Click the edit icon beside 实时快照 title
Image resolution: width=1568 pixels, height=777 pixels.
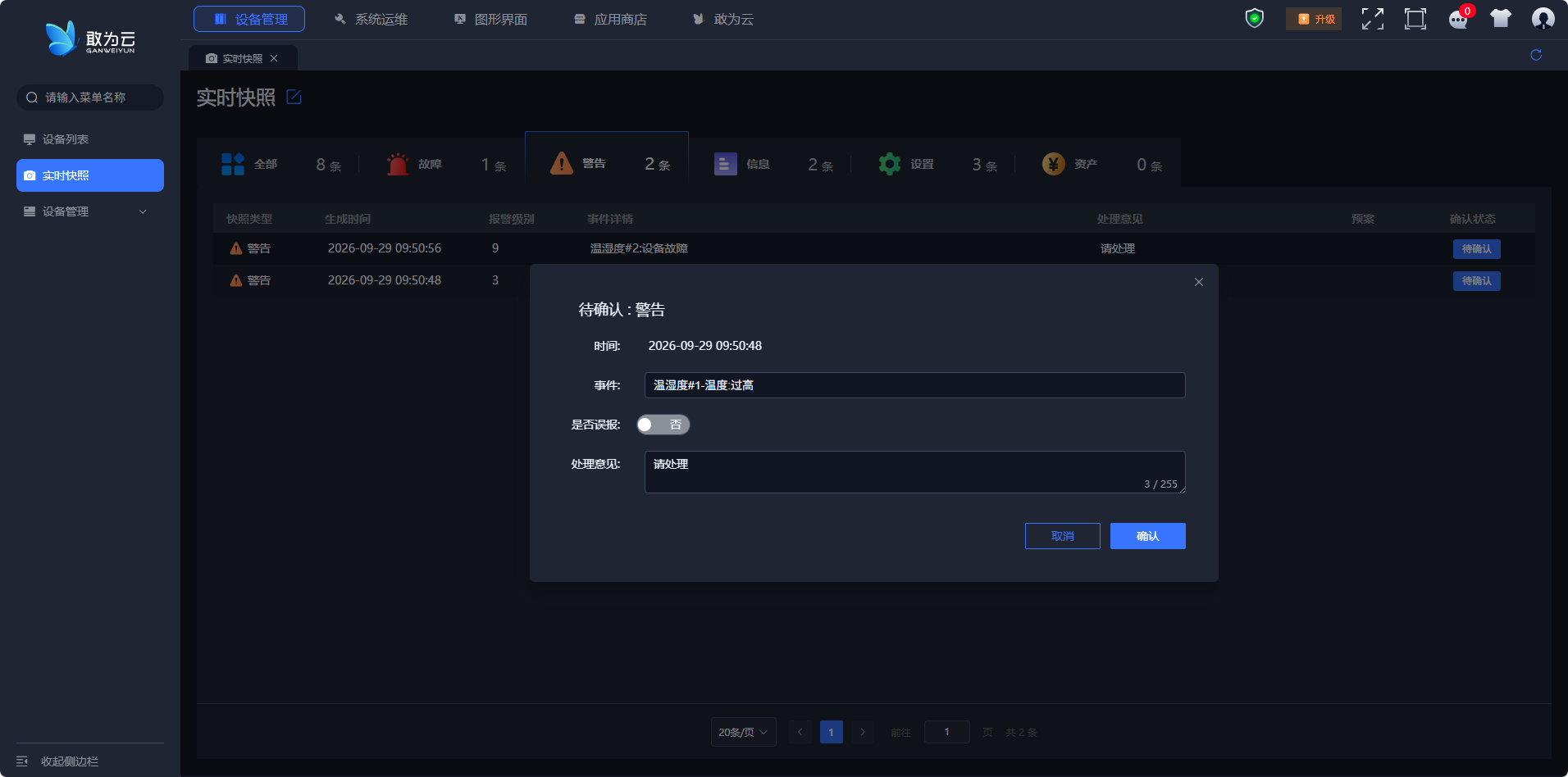coord(294,98)
